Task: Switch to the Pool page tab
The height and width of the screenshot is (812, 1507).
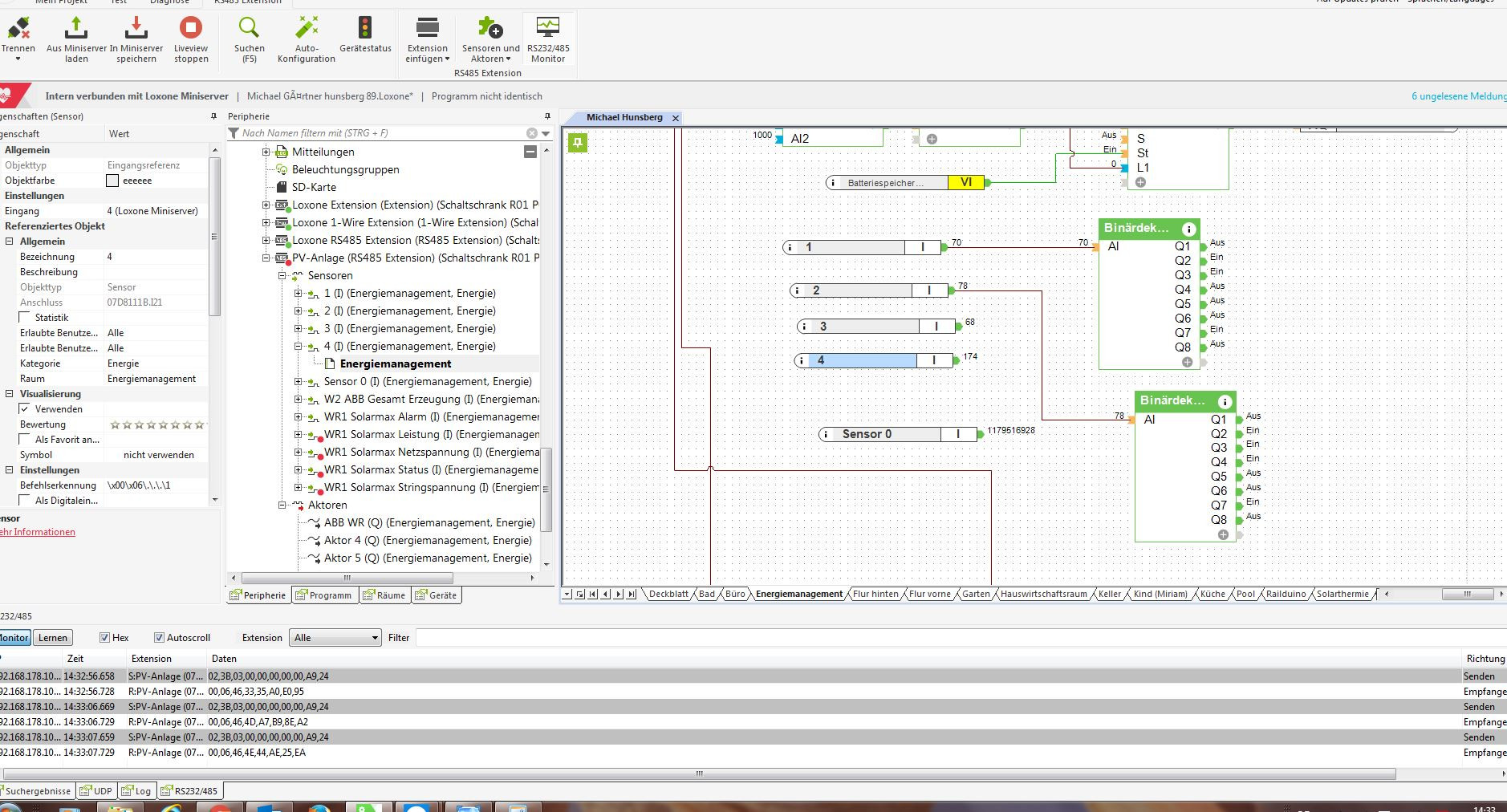Action: point(1245,595)
